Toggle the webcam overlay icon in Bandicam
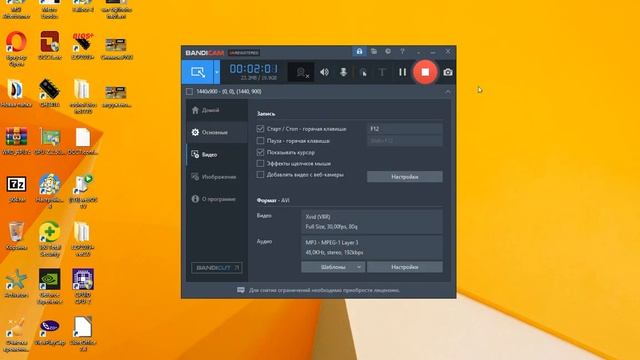The width and height of the screenshot is (640, 360). (x=302, y=73)
